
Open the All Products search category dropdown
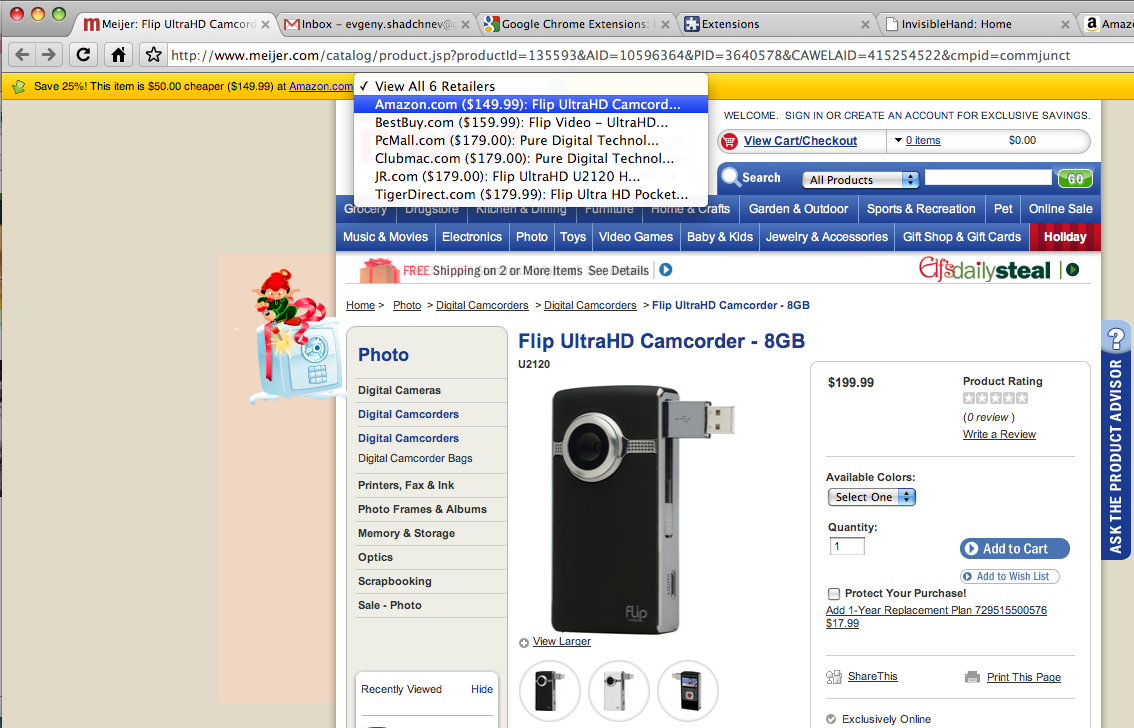coord(860,179)
